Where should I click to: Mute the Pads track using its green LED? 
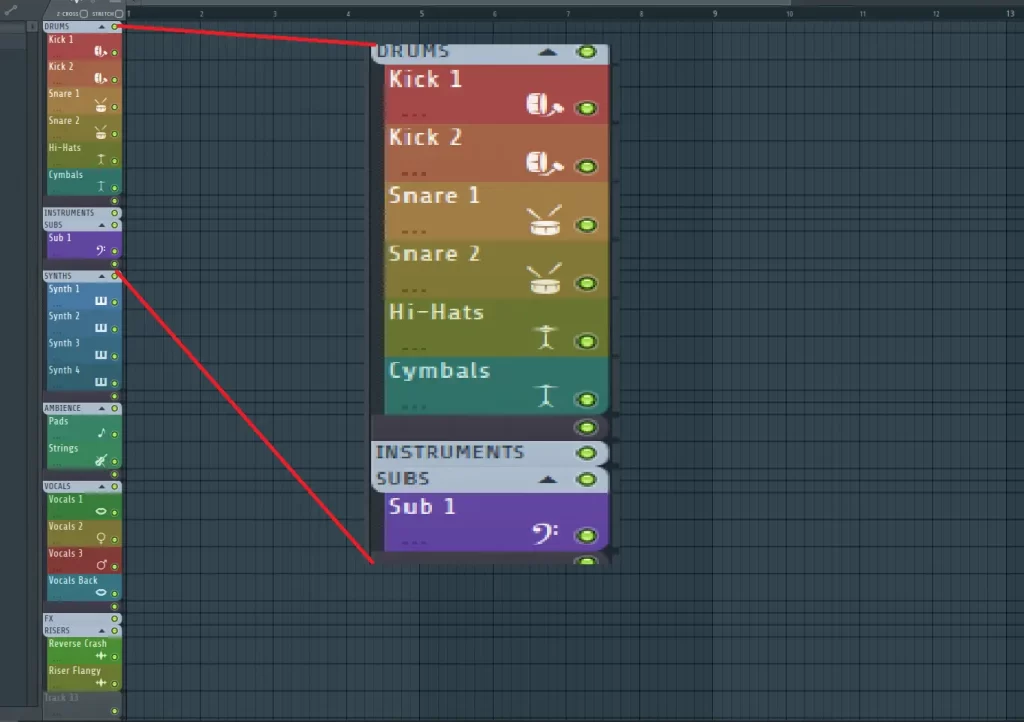pyautogui.click(x=114, y=435)
